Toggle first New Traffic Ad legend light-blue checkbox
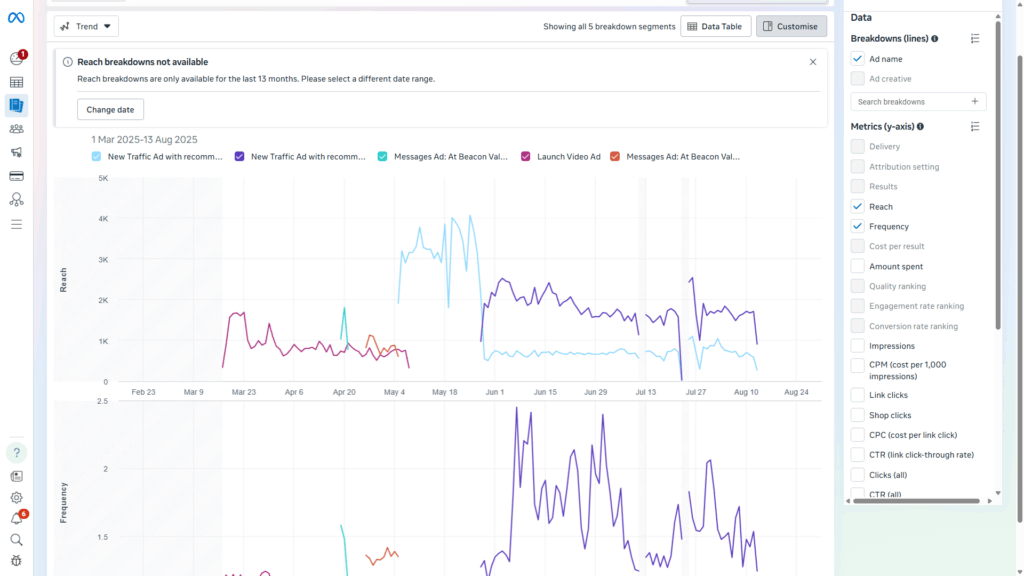Screen dimensions: 1024x576 point(97,157)
